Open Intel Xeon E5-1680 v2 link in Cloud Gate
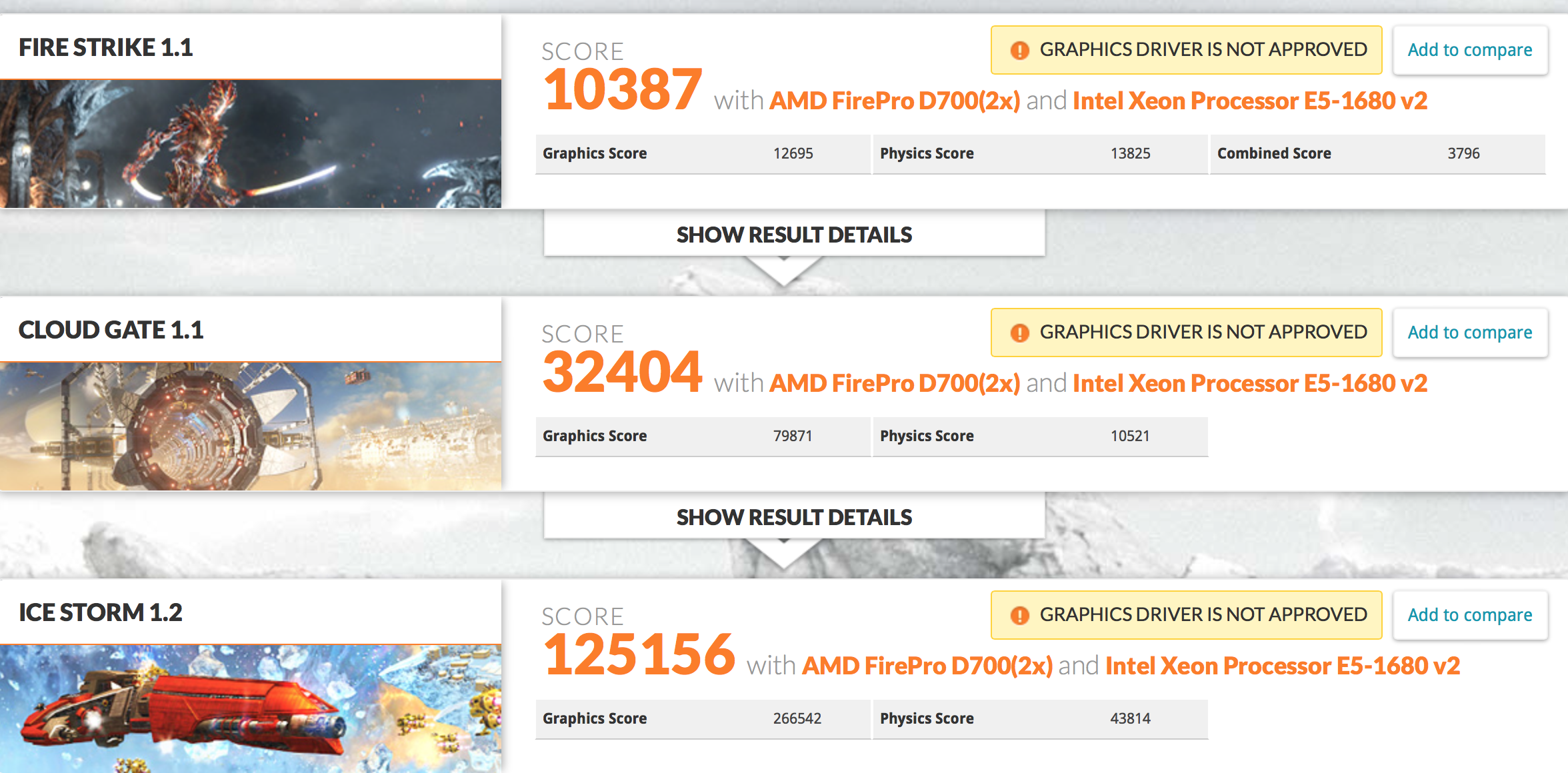This screenshot has height=773, width=1568. (1250, 383)
